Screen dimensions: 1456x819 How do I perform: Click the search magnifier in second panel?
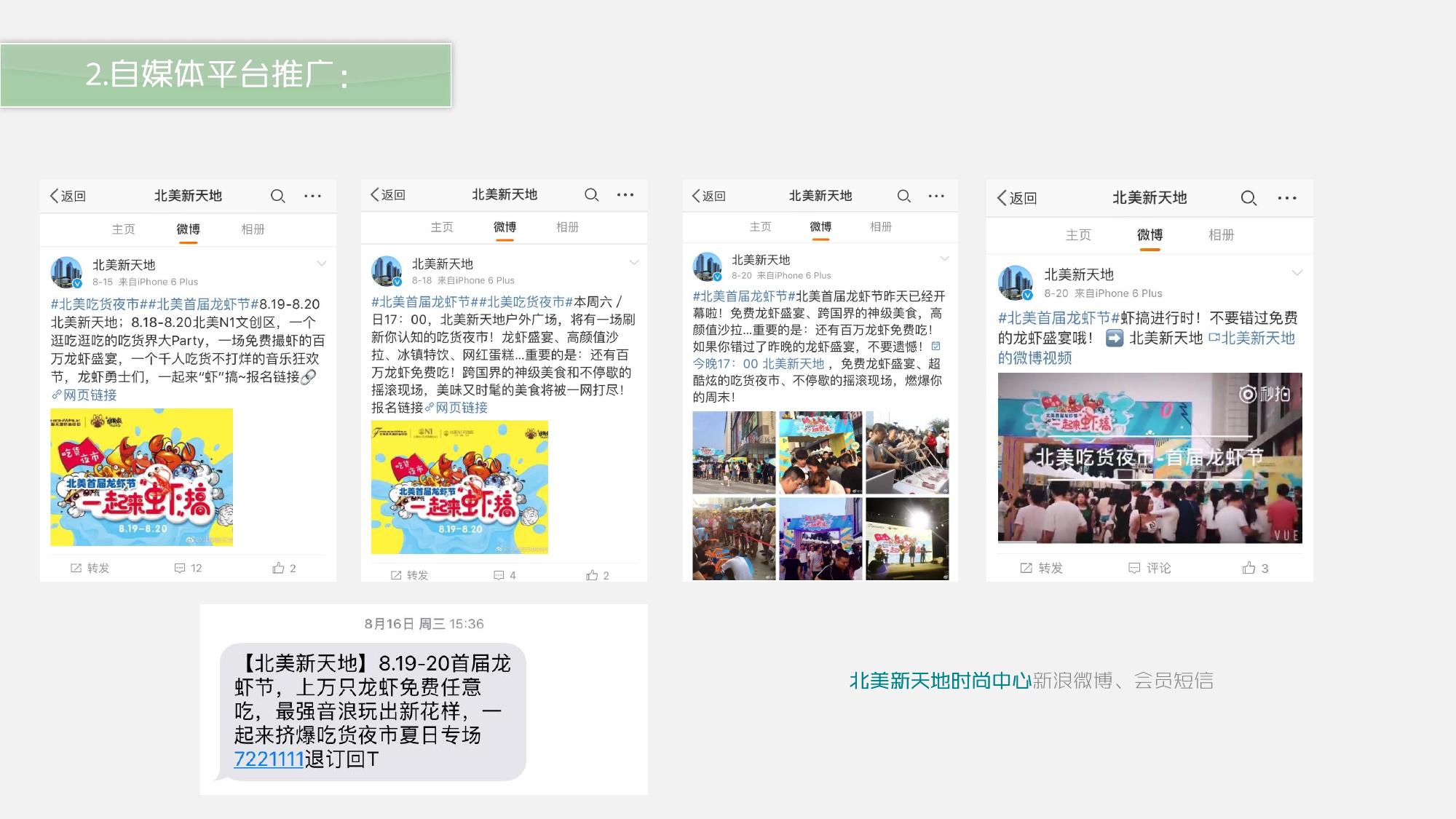[x=592, y=194]
